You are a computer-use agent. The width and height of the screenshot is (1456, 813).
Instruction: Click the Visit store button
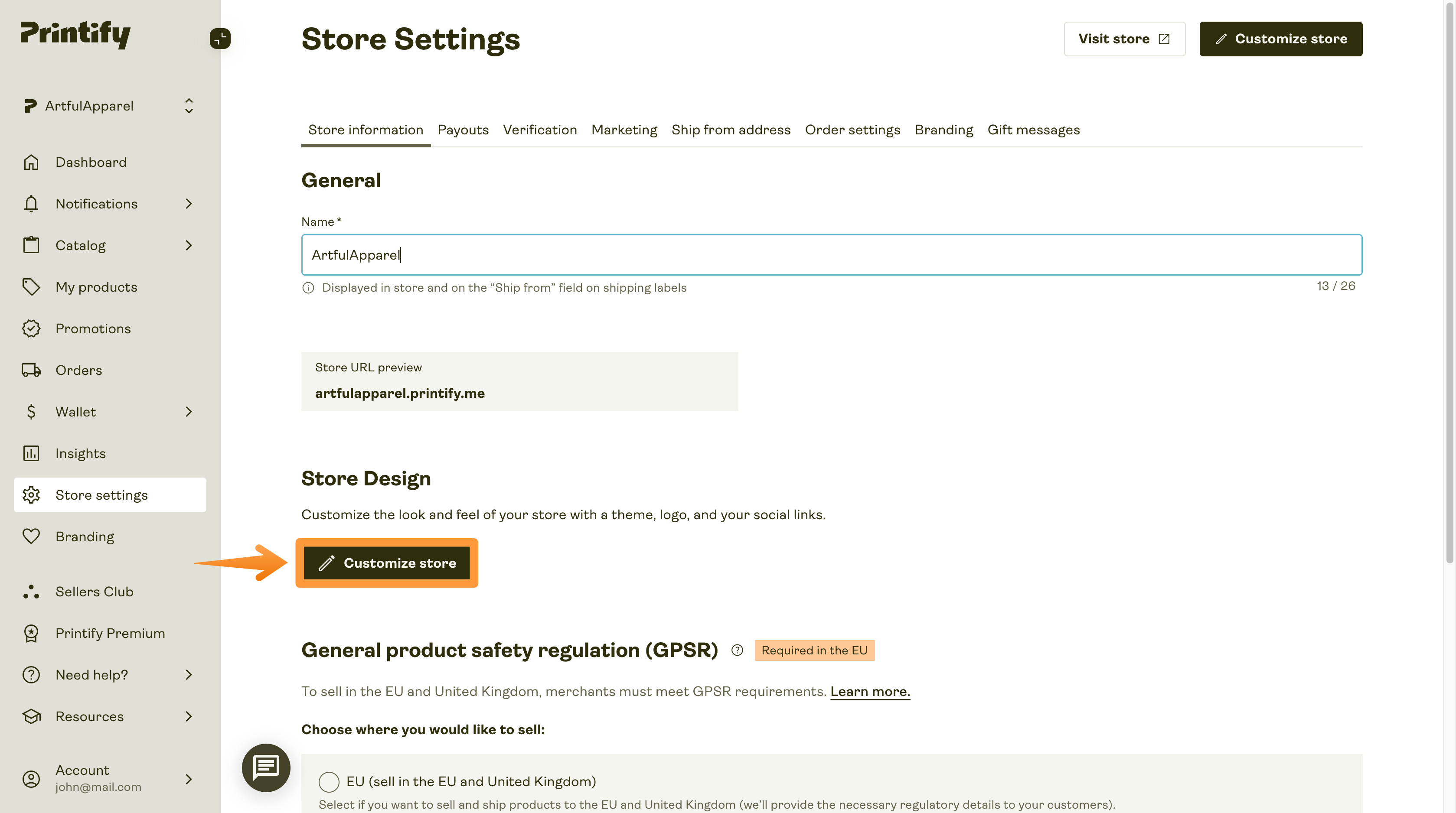point(1124,39)
